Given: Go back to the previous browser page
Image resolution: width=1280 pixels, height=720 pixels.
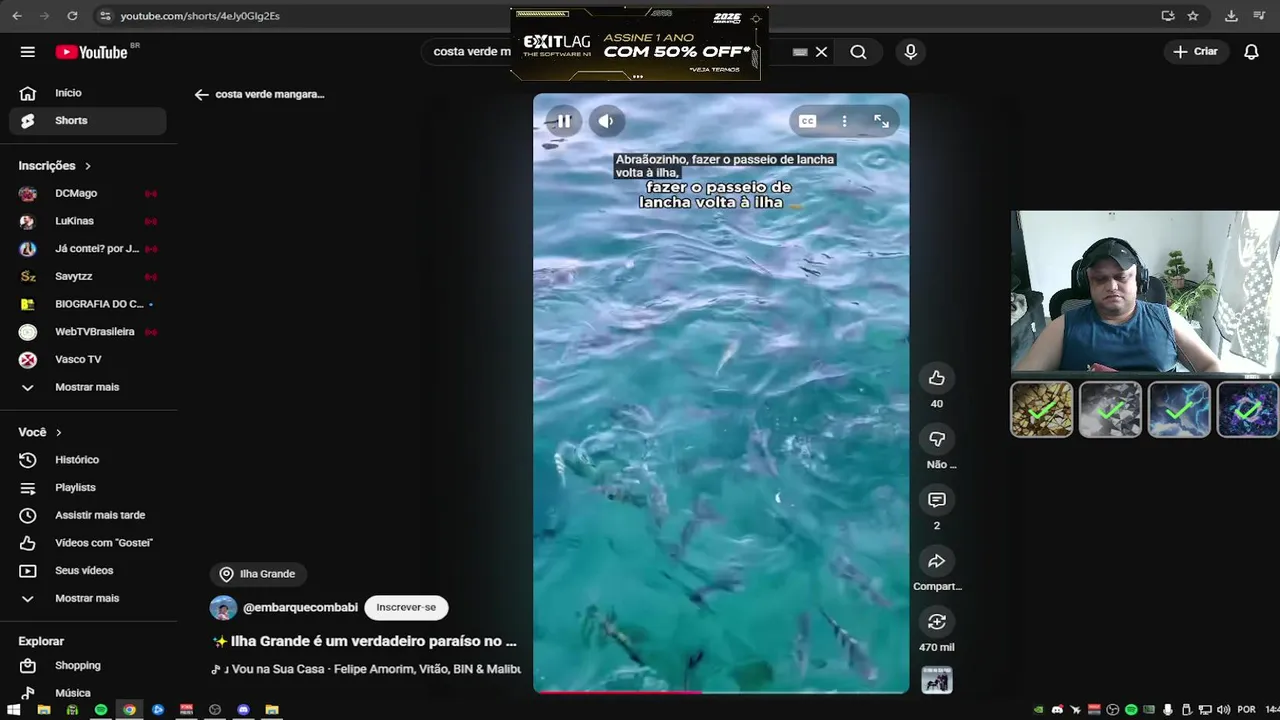Looking at the screenshot, I should coord(17,16).
